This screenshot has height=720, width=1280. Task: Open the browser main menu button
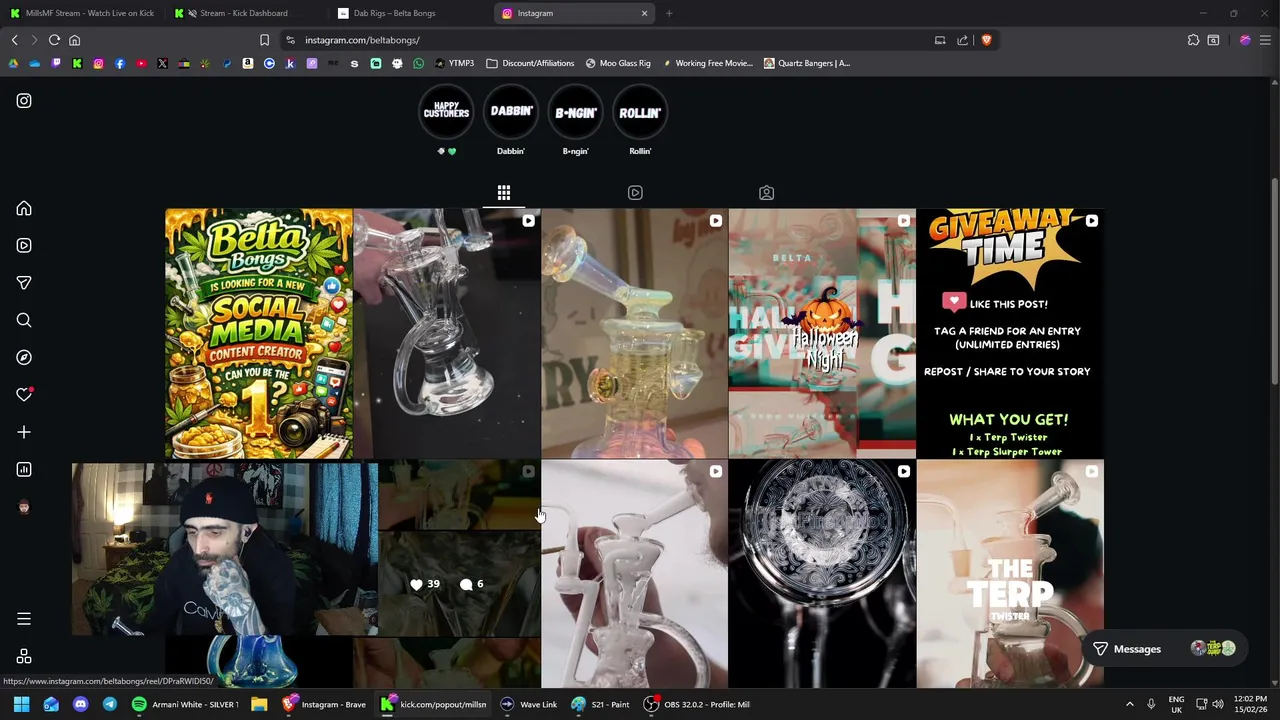click(x=1265, y=40)
